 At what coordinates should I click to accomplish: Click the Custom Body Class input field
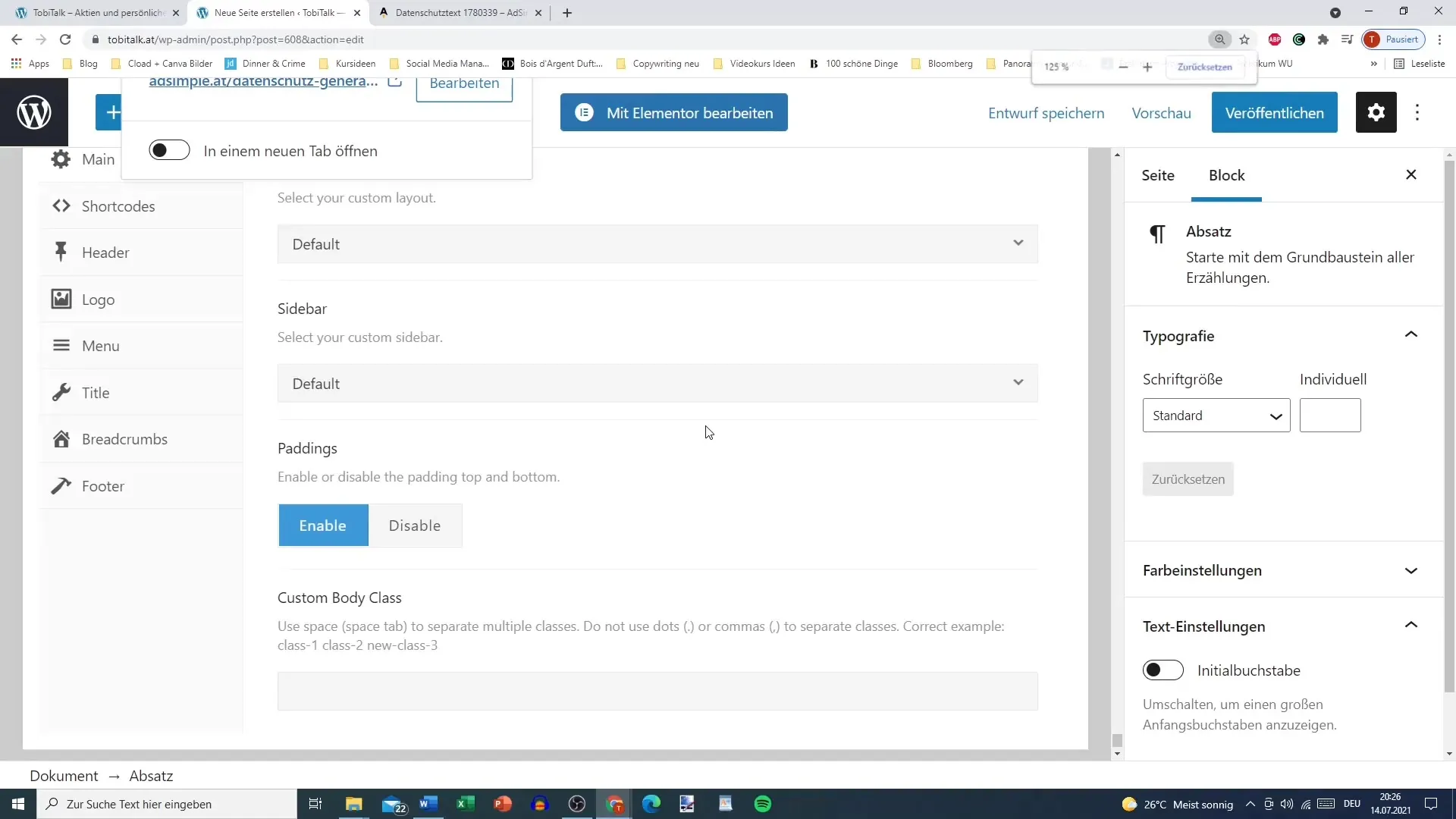(x=657, y=691)
